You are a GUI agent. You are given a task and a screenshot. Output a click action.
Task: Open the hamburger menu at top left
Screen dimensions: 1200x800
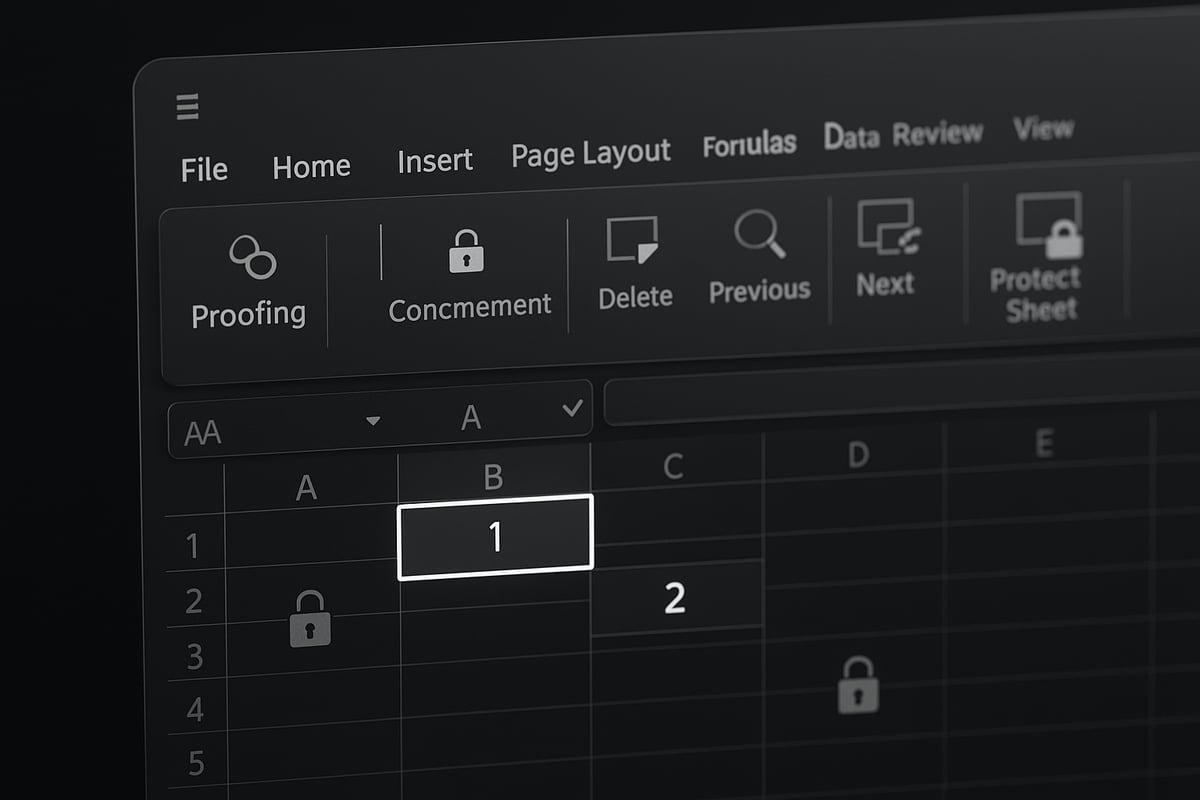pos(186,107)
